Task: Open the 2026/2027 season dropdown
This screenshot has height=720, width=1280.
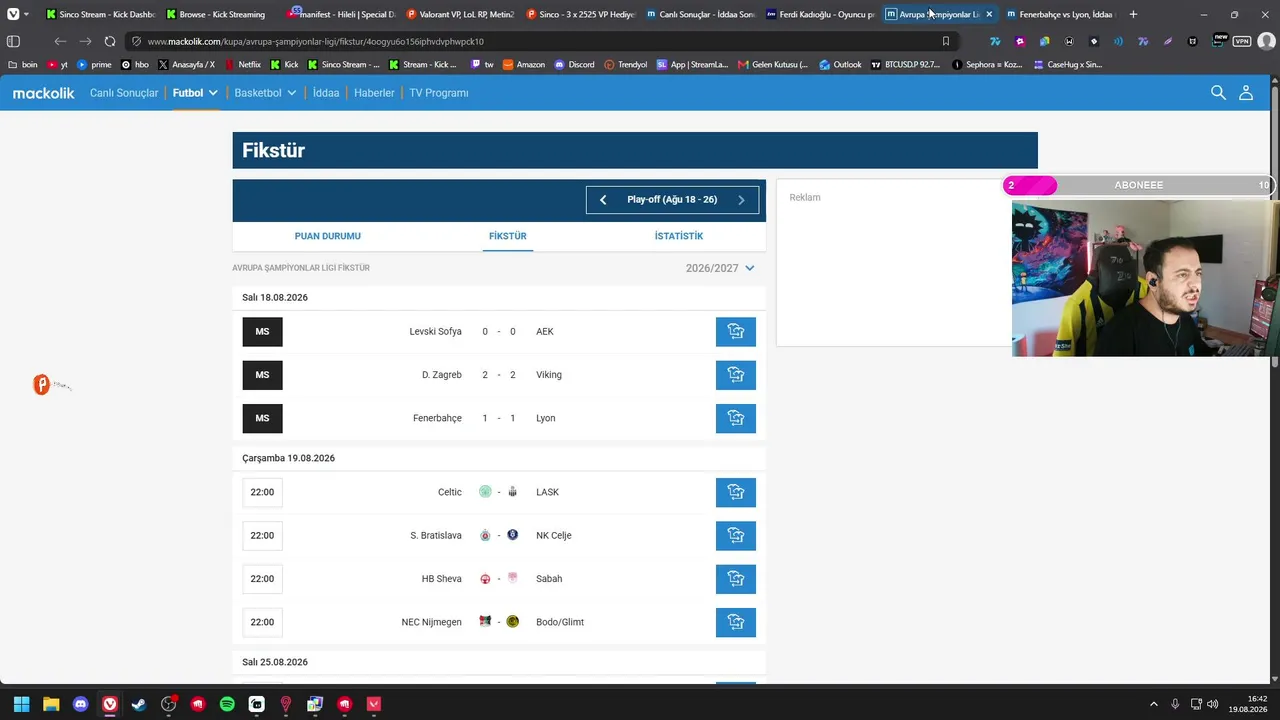Action: click(x=720, y=268)
